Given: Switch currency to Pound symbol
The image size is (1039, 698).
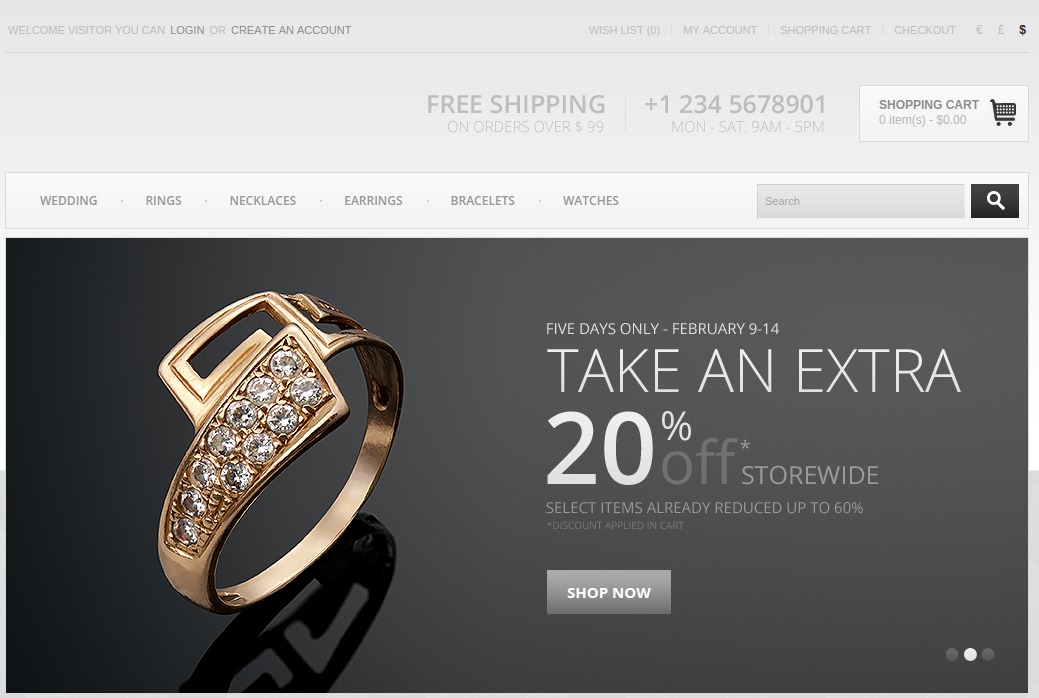Looking at the screenshot, I should 1001,30.
